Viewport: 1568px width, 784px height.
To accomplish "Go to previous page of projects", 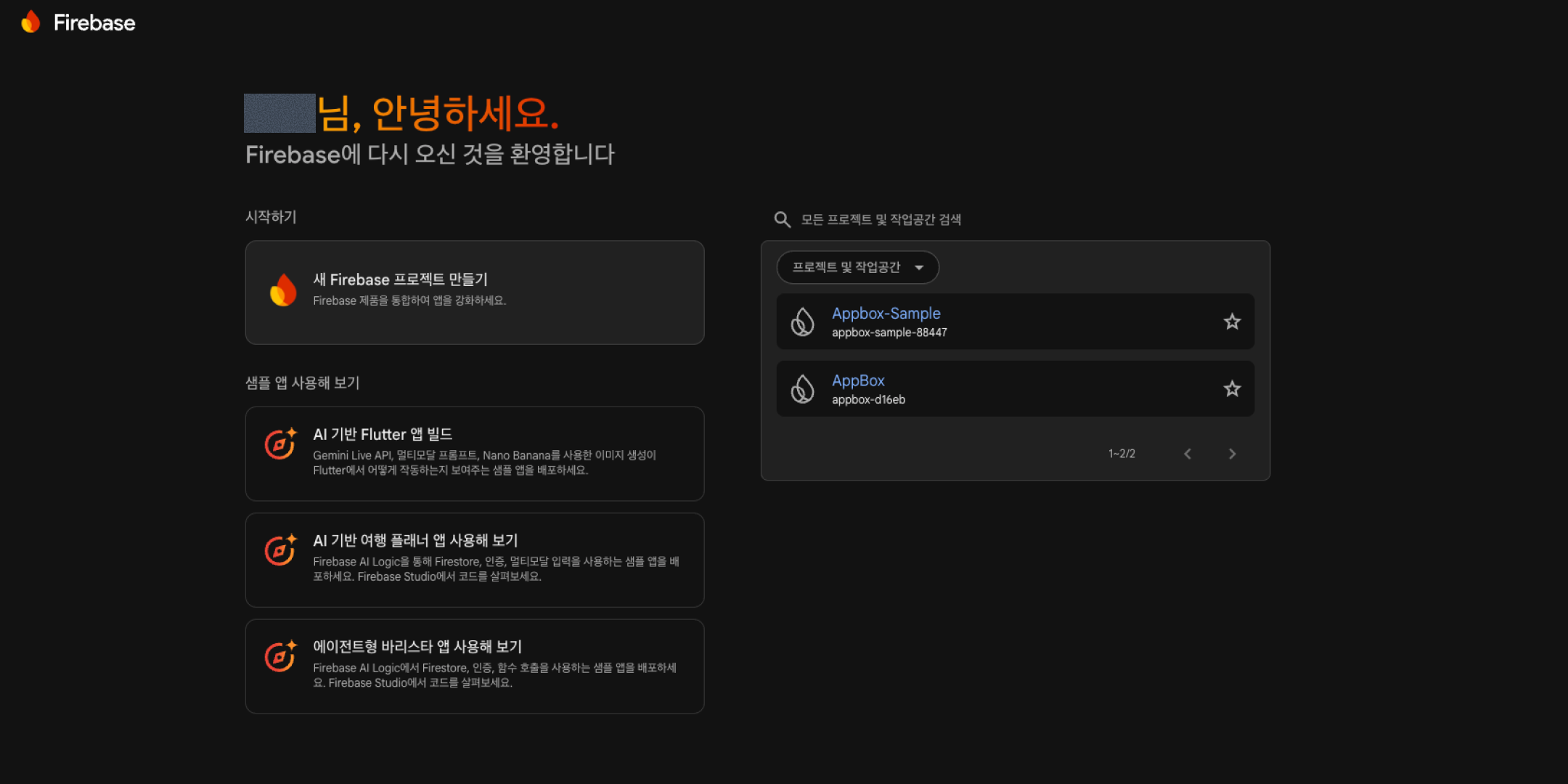I will [1188, 454].
